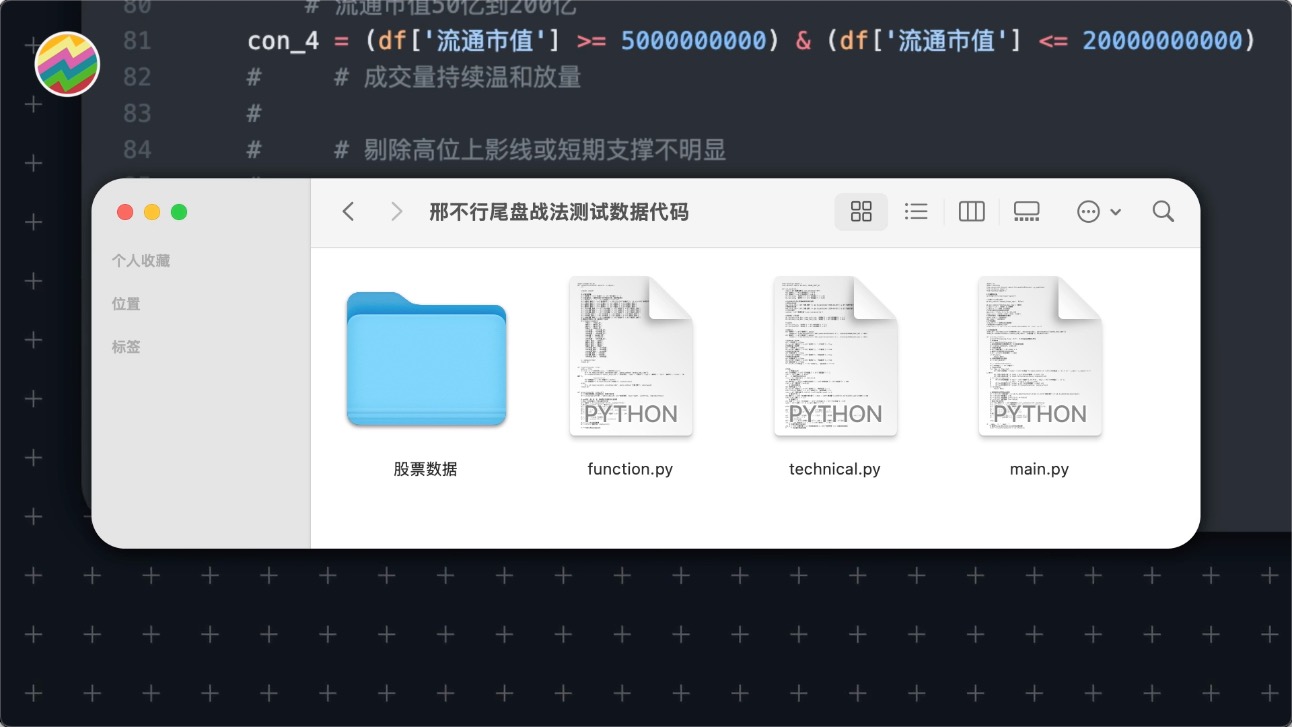Viewport: 1292px width, 727px height.
Task: Switch to icon grid view
Action: point(861,211)
